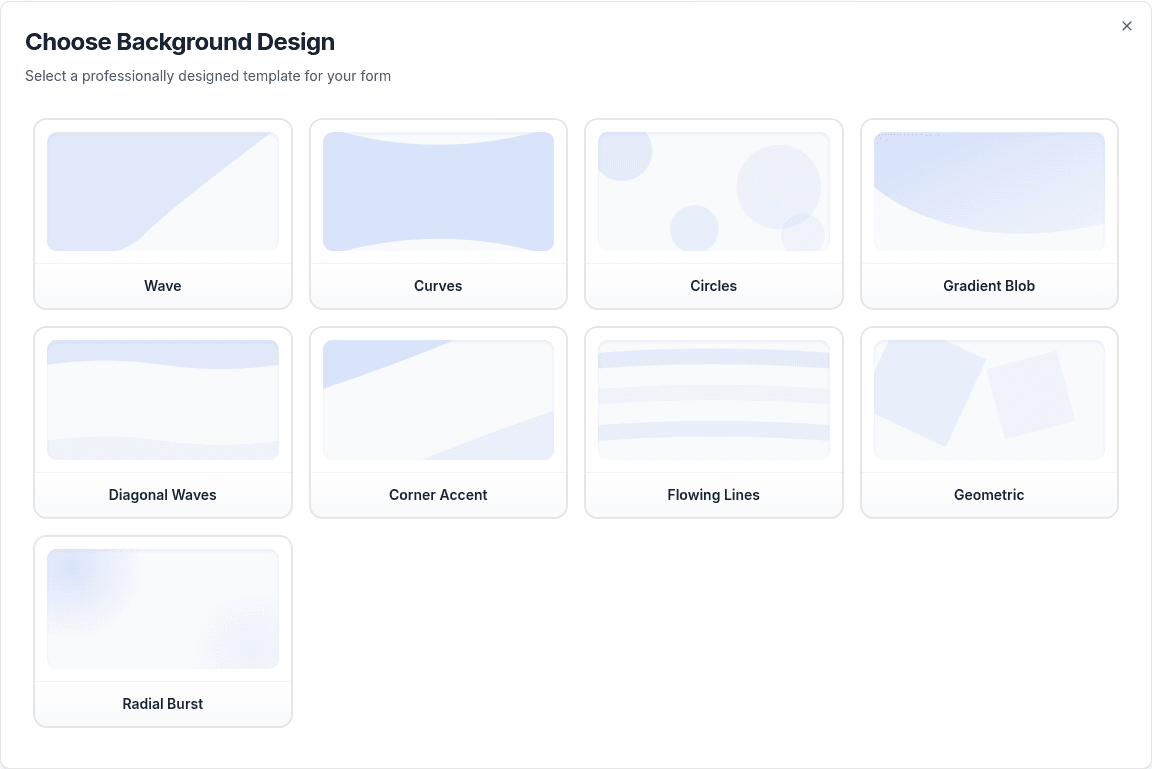Choose the Corner Accent preview
Screen dimensions: 1152x769
(x=438, y=399)
